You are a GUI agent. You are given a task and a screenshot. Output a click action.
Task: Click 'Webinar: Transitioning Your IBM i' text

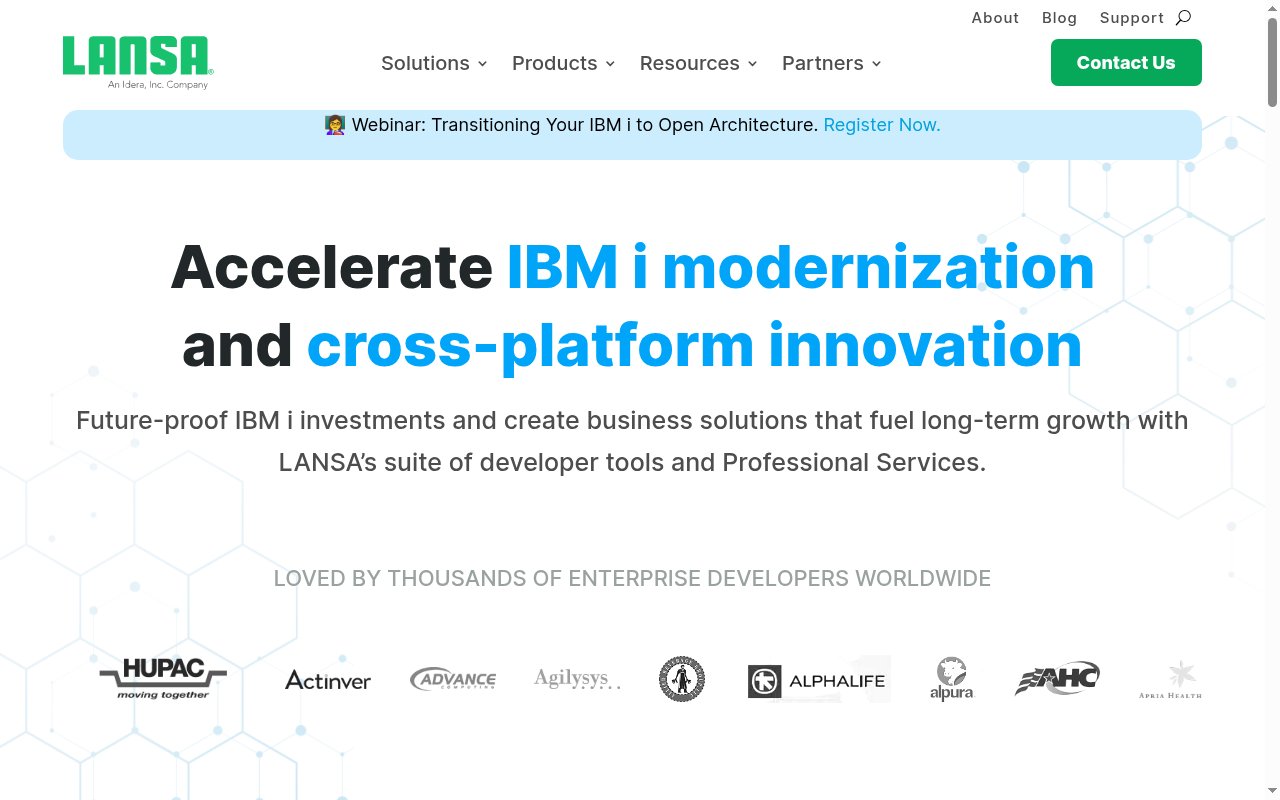[584, 125]
